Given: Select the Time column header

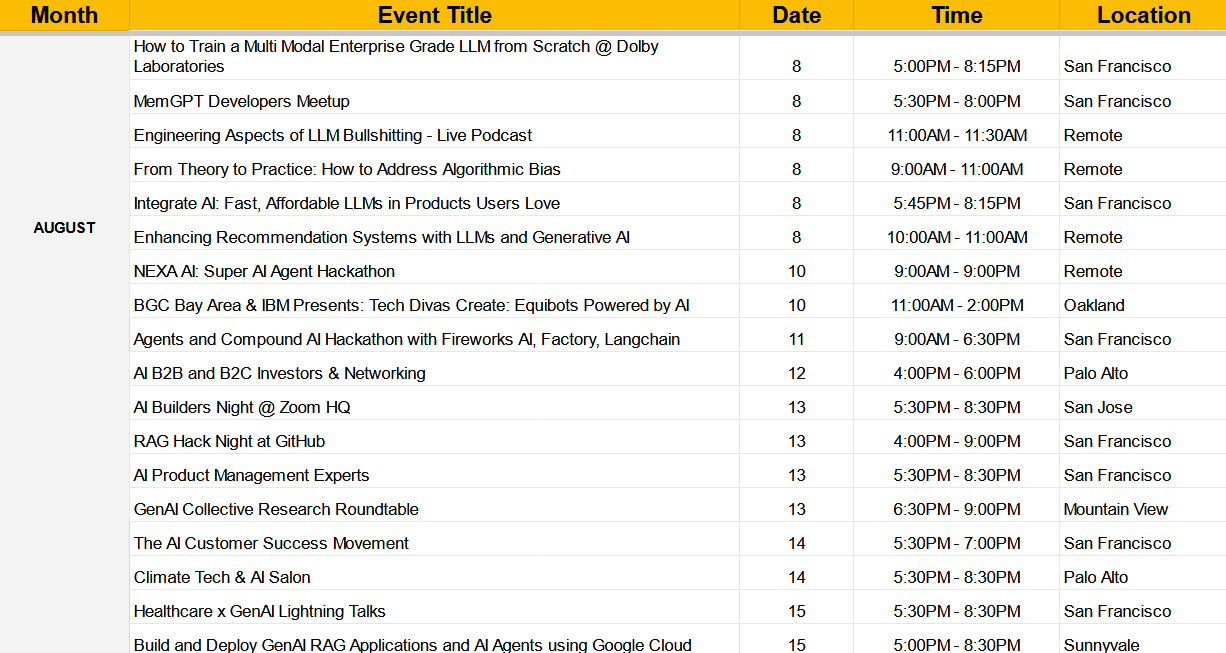Looking at the screenshot, I should [x=956, y=15].
